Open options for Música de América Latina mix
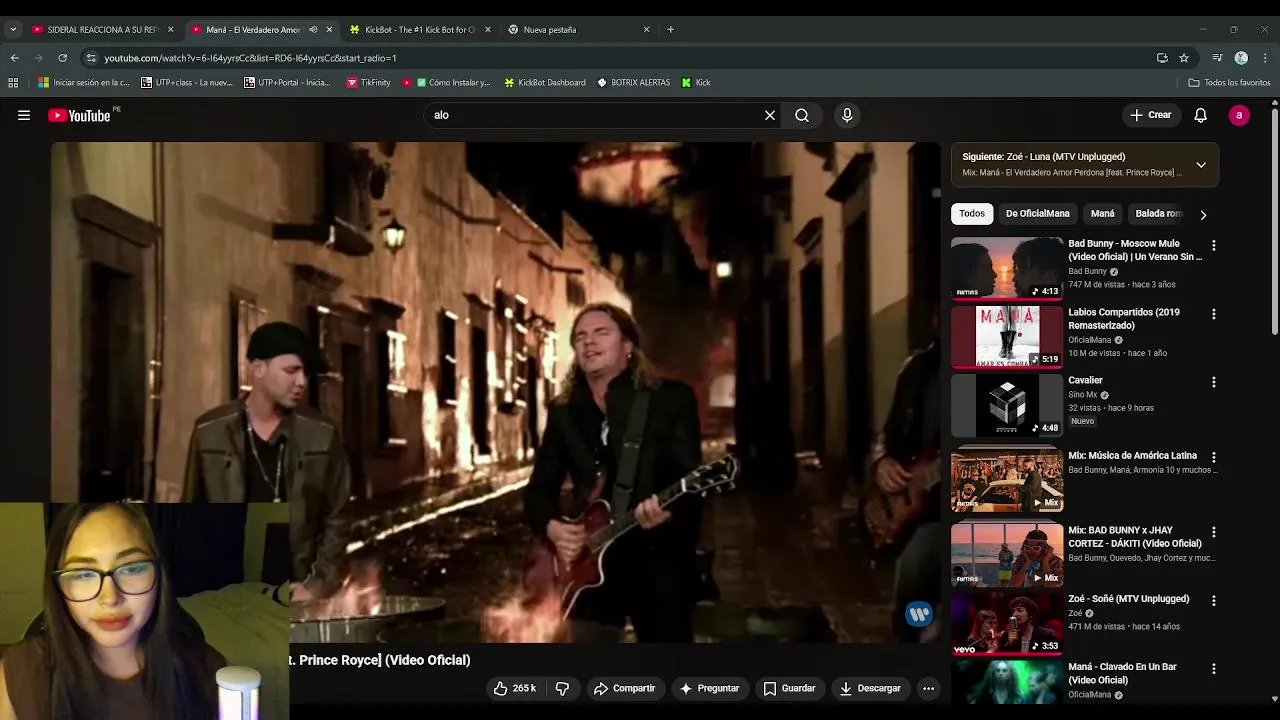Viewport: 1280px width, 720px height. pos(1214,457)
